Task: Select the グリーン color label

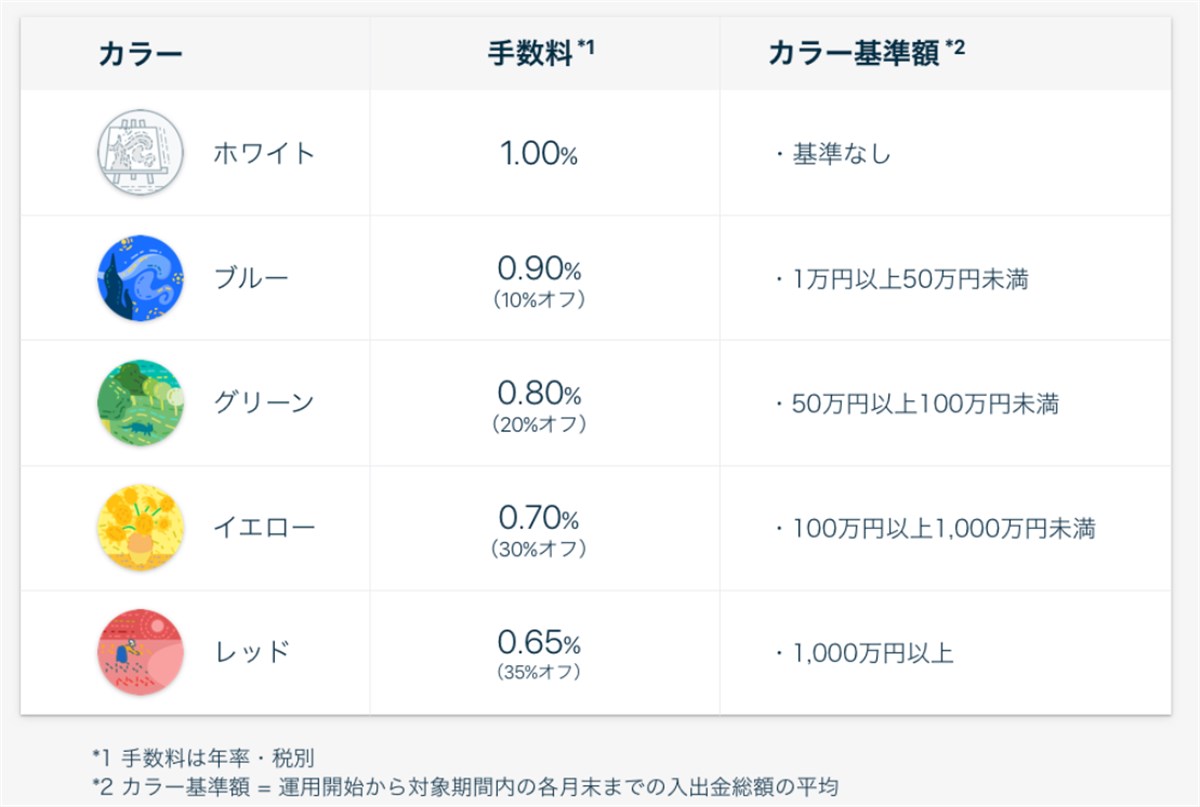Action: pyautogui.click(x=264, y=403)
